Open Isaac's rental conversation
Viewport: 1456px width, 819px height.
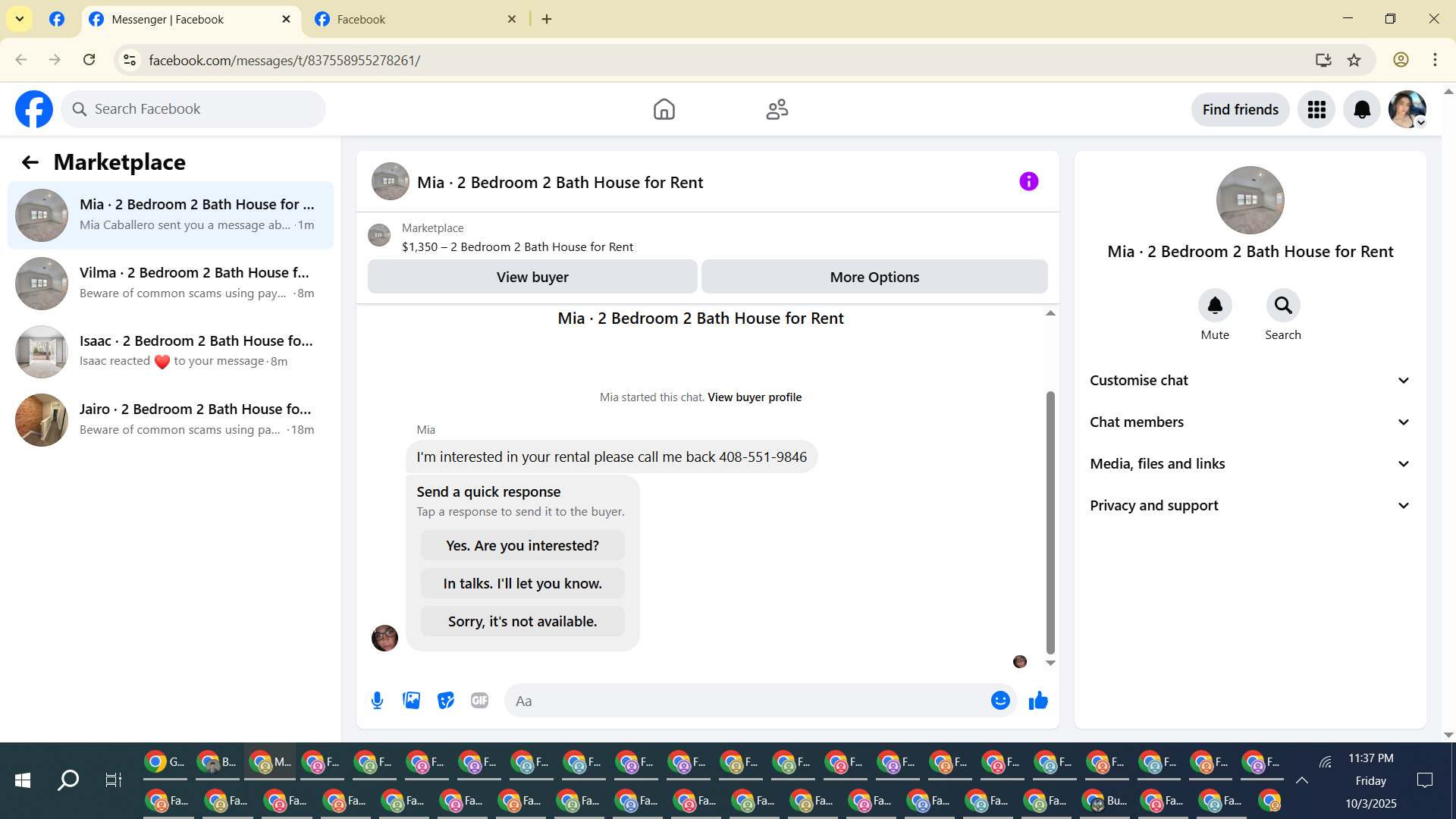[171, 352]
